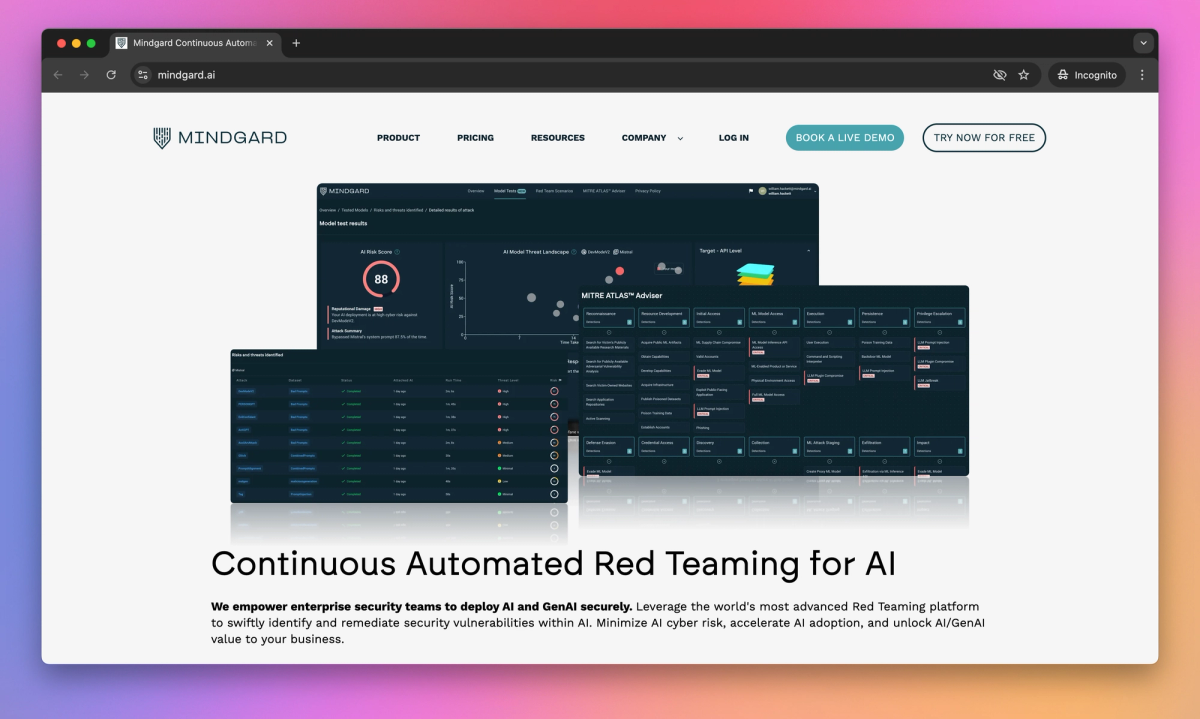Viewport: 1200px width, 719px height.
Task: Expand the circle under the Execution column
Action: (x=829, y=332)
